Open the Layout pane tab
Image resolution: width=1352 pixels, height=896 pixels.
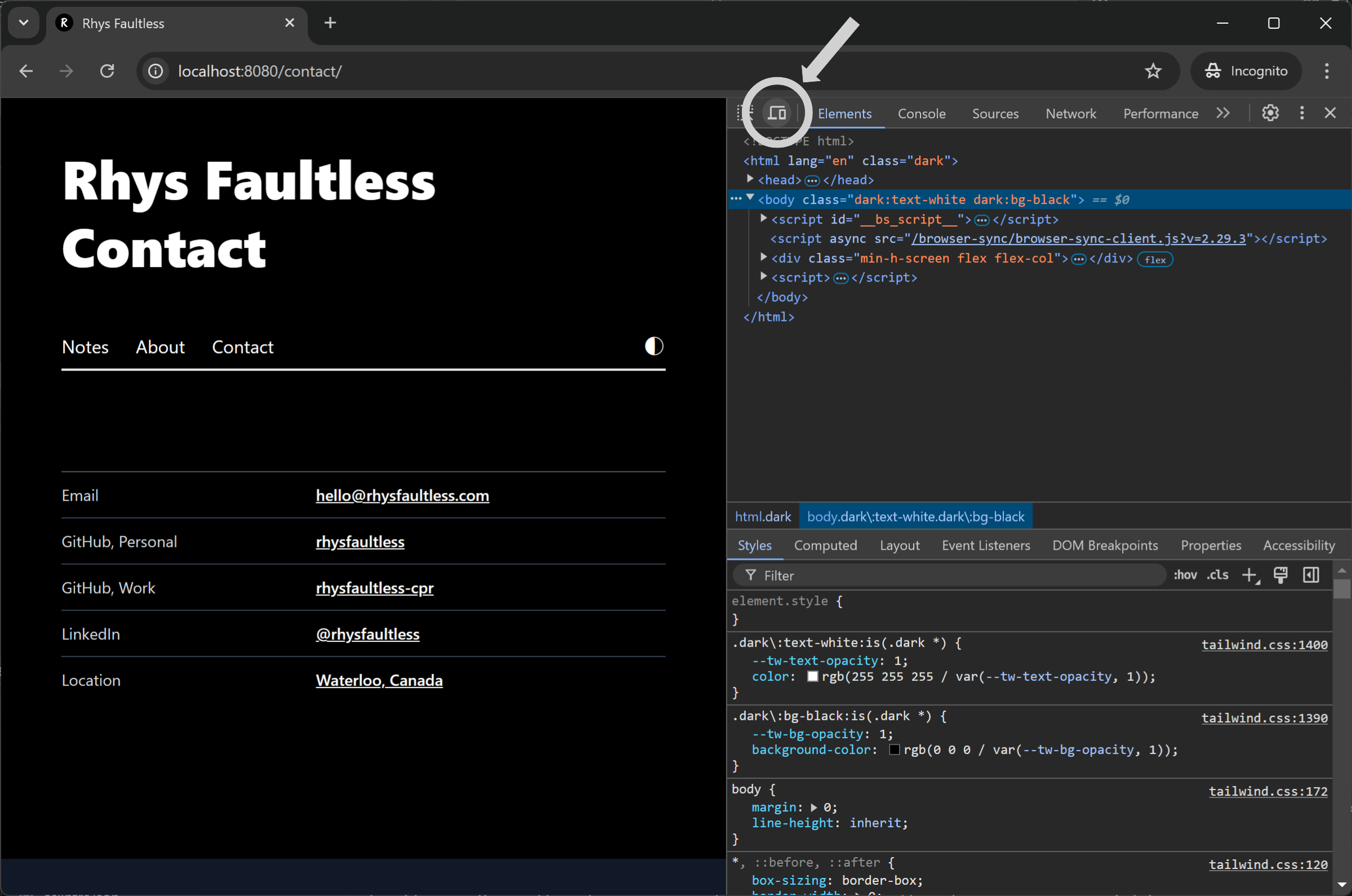pos(900,546)
